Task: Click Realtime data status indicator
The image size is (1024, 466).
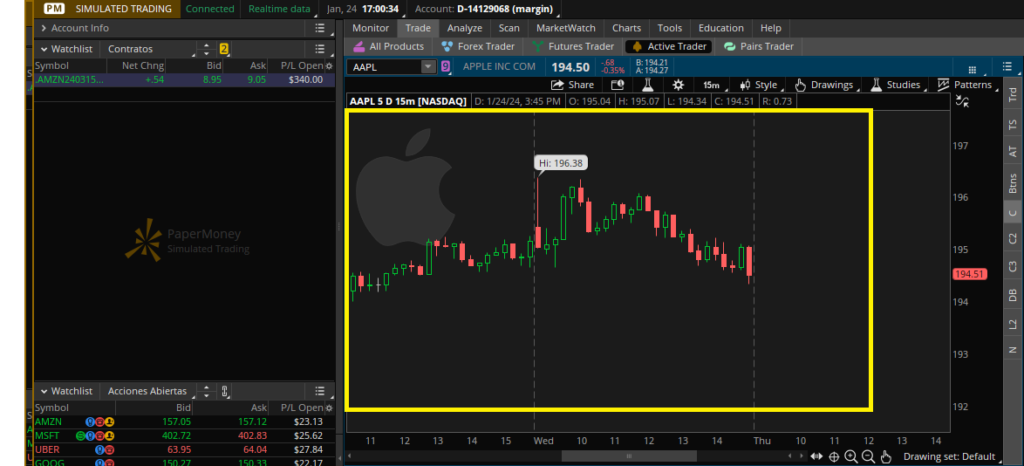Action: click(281, 9)
